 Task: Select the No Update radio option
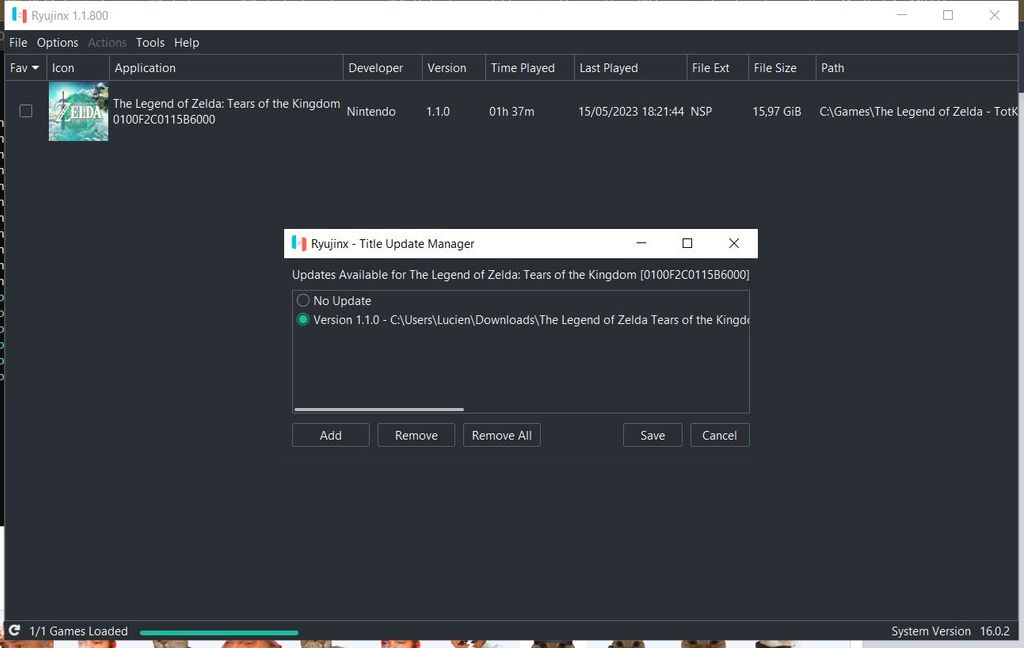pyautogui.click(x=303, y=301)
